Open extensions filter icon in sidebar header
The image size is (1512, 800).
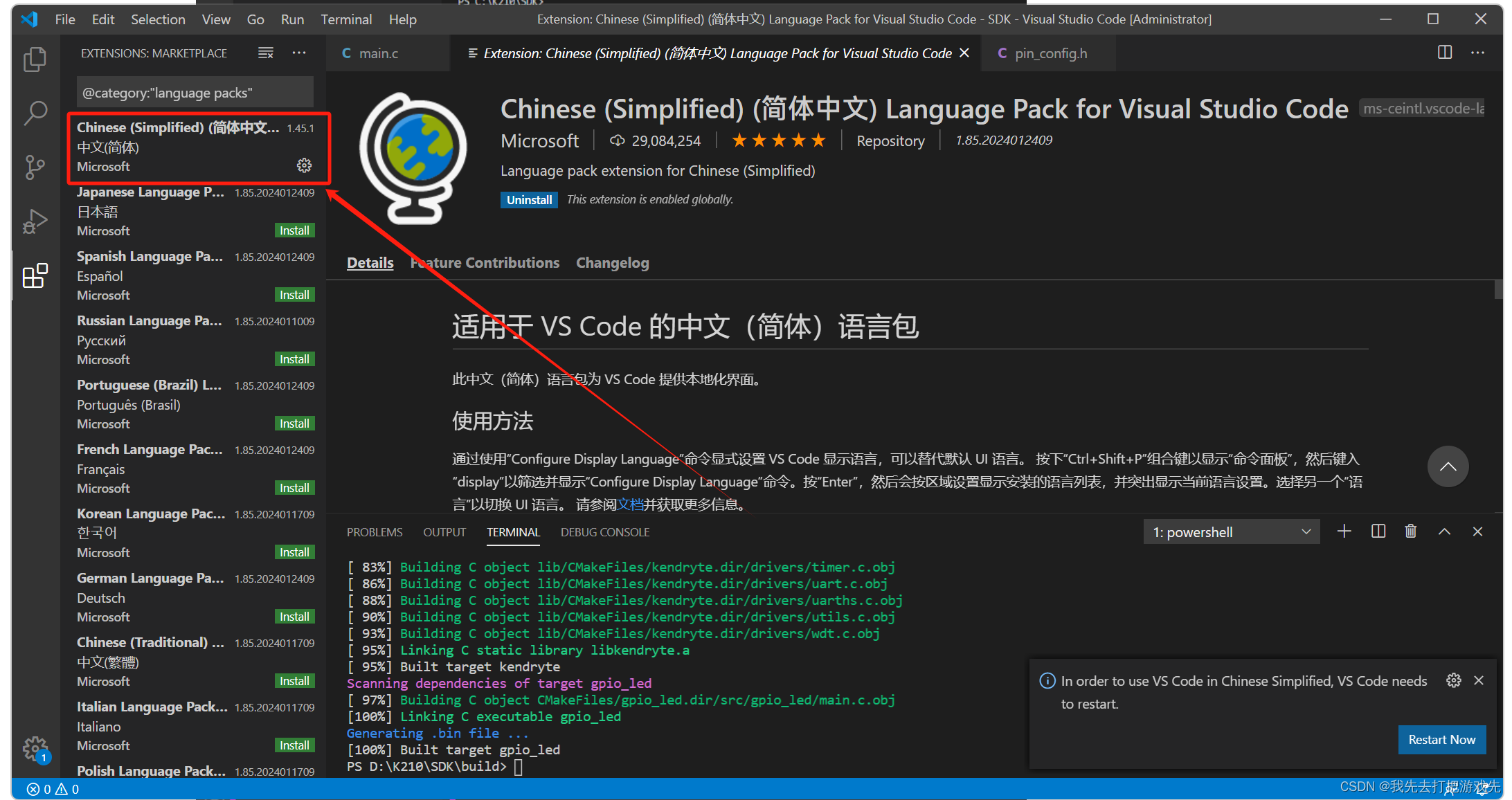click(266, 53)
